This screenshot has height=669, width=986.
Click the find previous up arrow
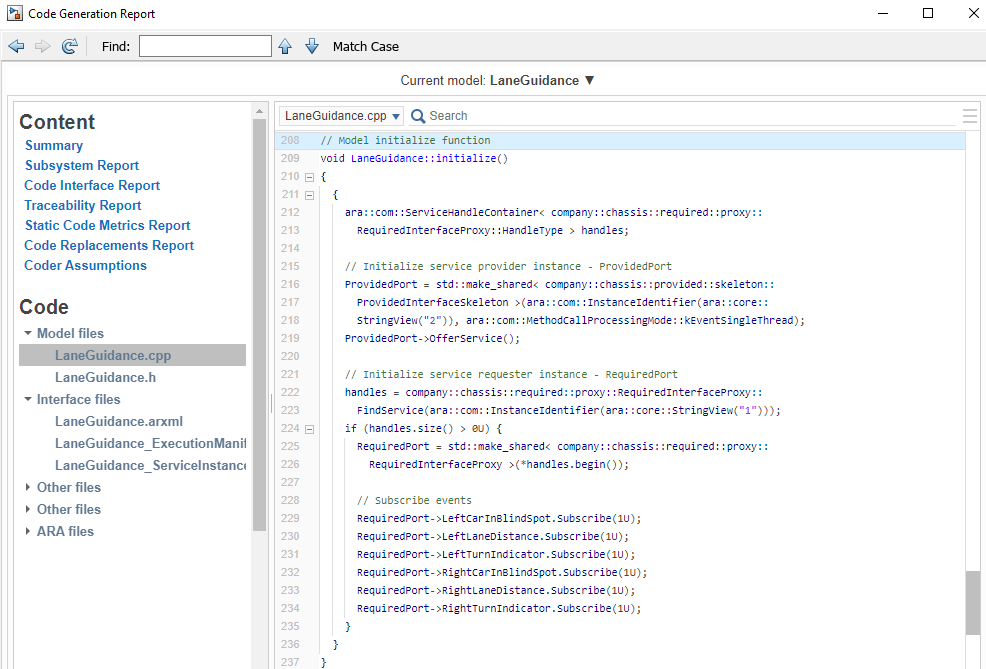click(285, 46)
